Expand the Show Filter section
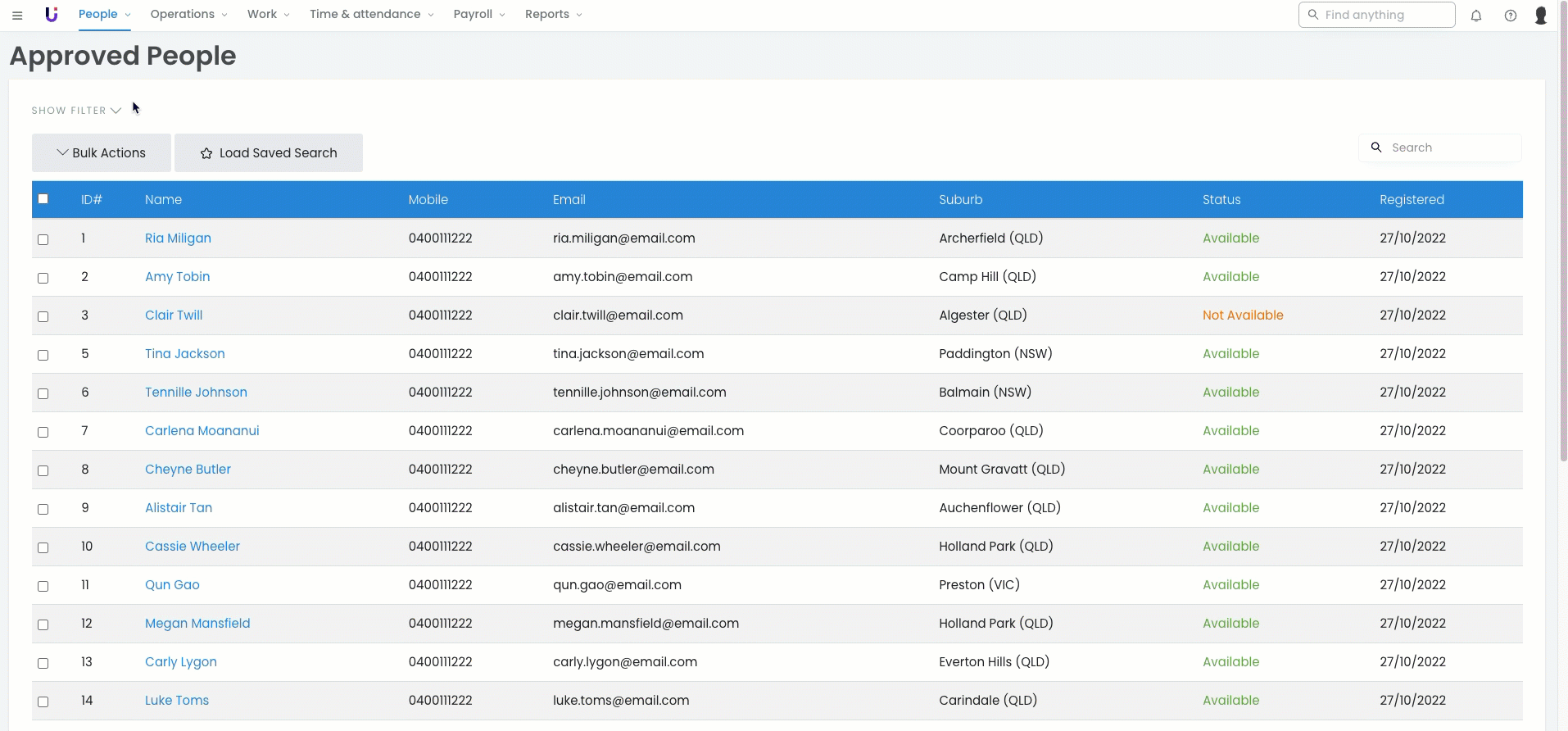 [76, 111]
